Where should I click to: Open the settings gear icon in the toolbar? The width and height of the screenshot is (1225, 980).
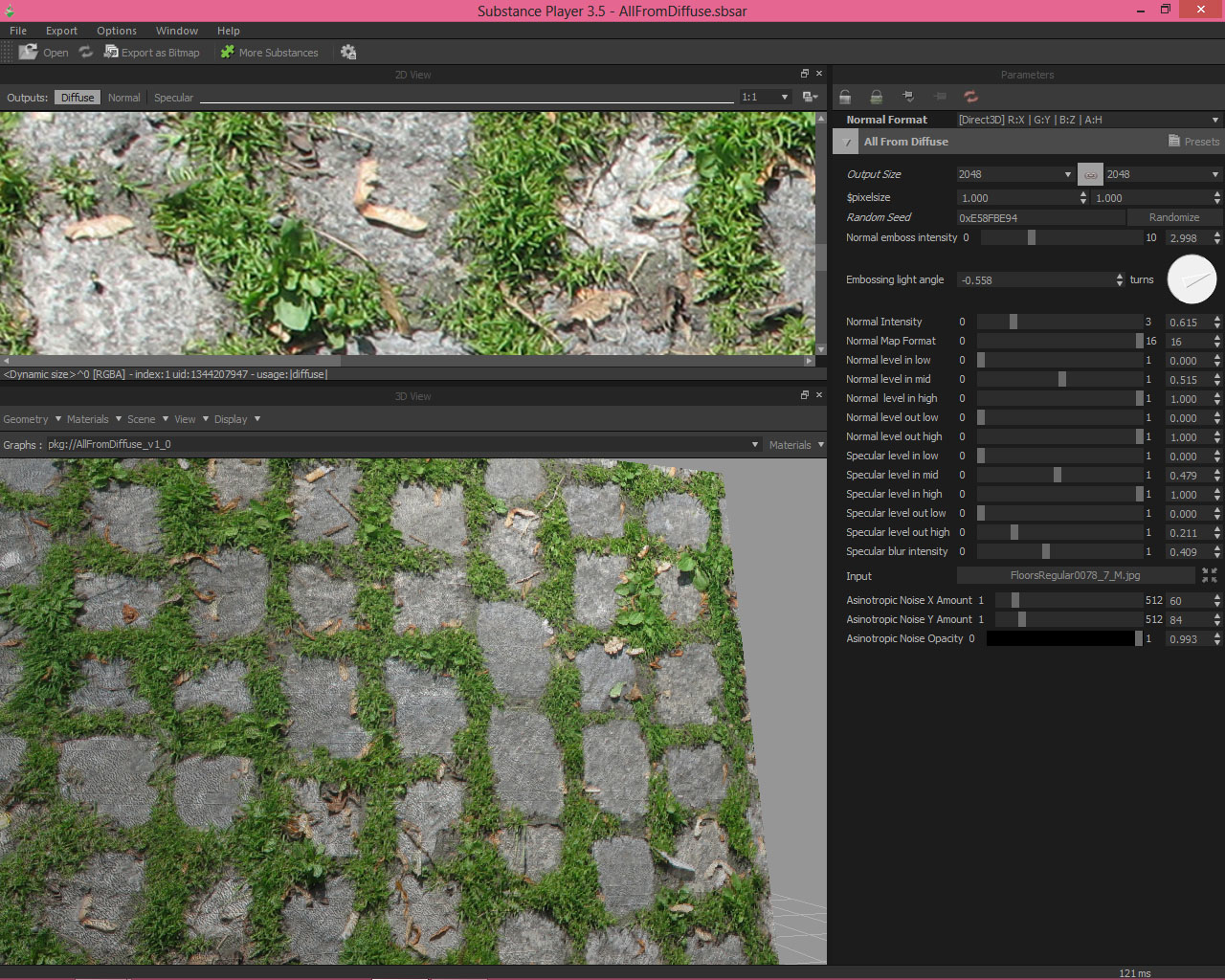click(x=348, y=52)
